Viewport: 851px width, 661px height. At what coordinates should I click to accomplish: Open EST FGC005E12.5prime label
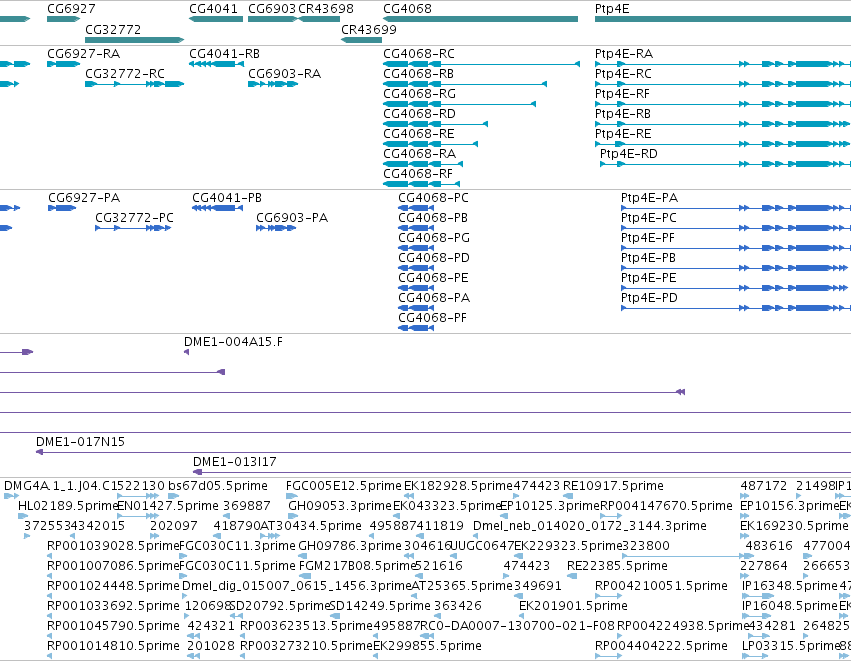coord(344,486)
